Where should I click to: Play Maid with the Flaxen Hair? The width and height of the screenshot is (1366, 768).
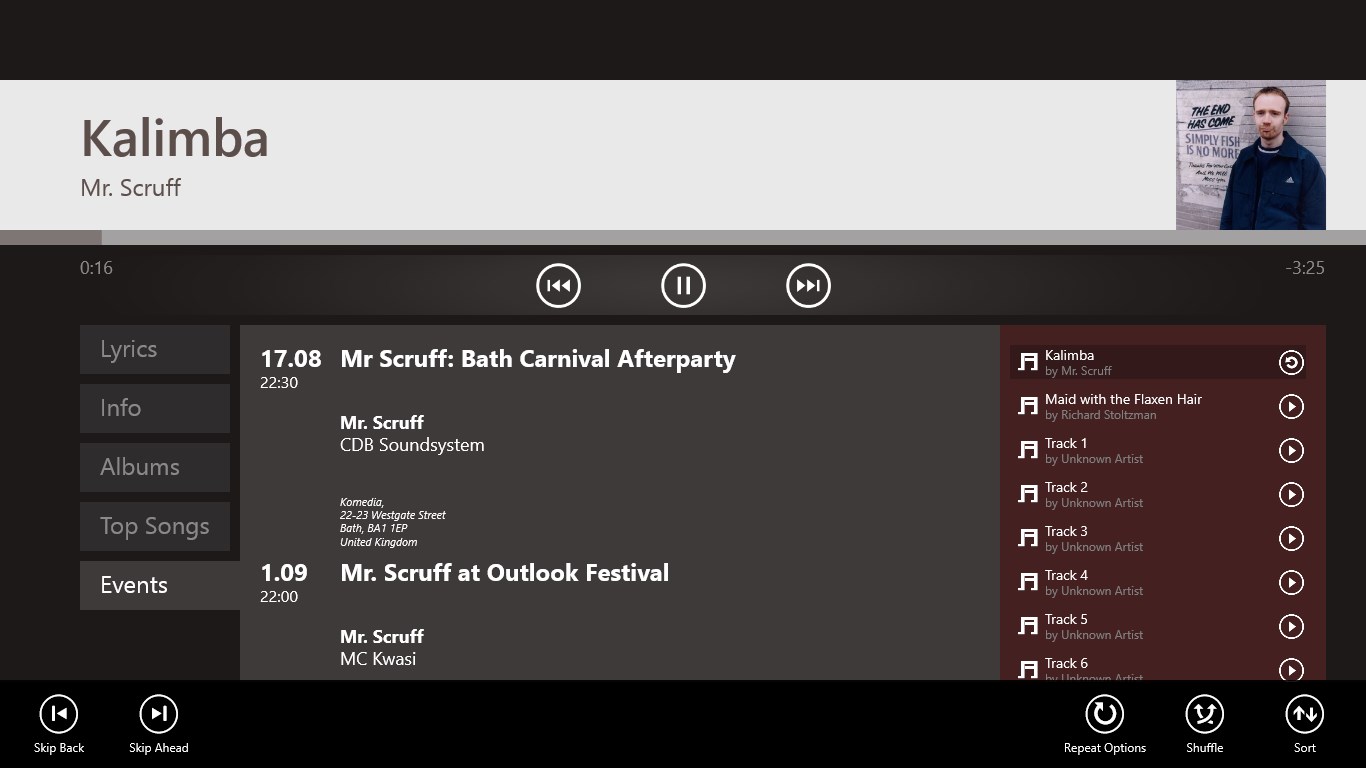click(x=1291, y=407)
